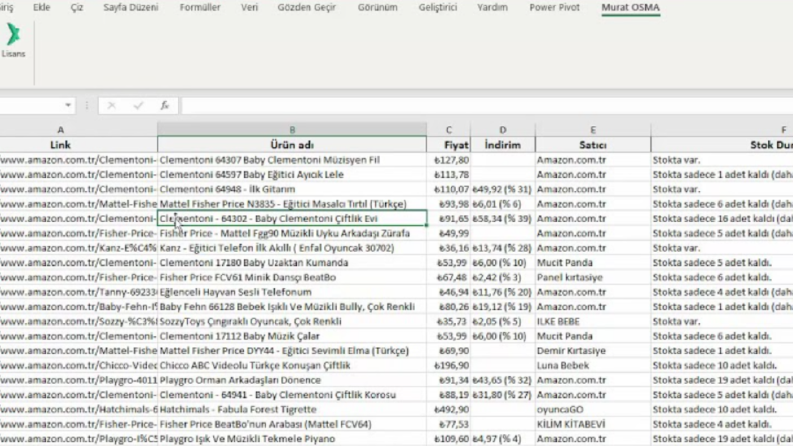
Task: Click the Link header cell
Action: tap(60, 145)
